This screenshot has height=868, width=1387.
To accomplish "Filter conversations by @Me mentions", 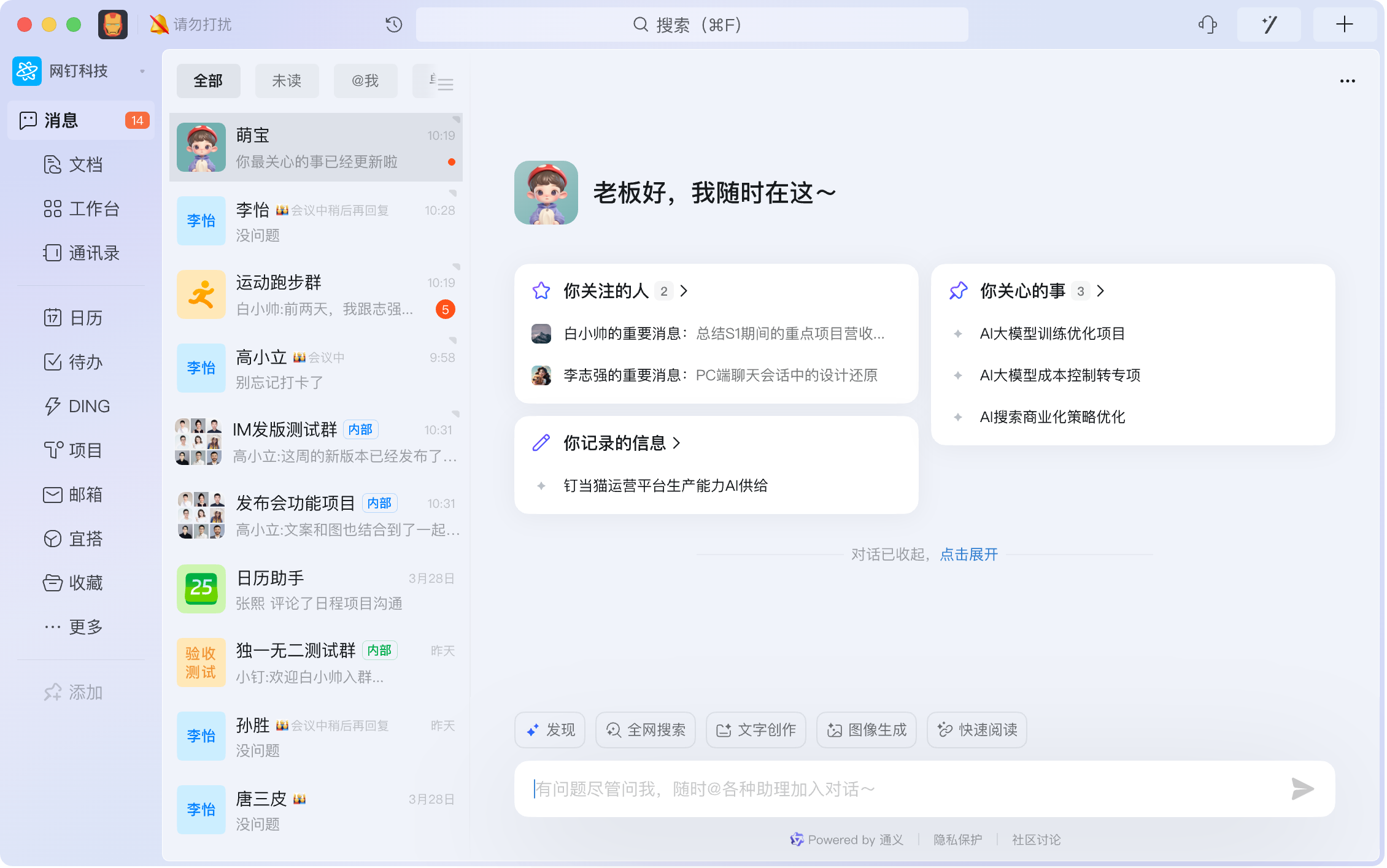I will coord(365,81).
